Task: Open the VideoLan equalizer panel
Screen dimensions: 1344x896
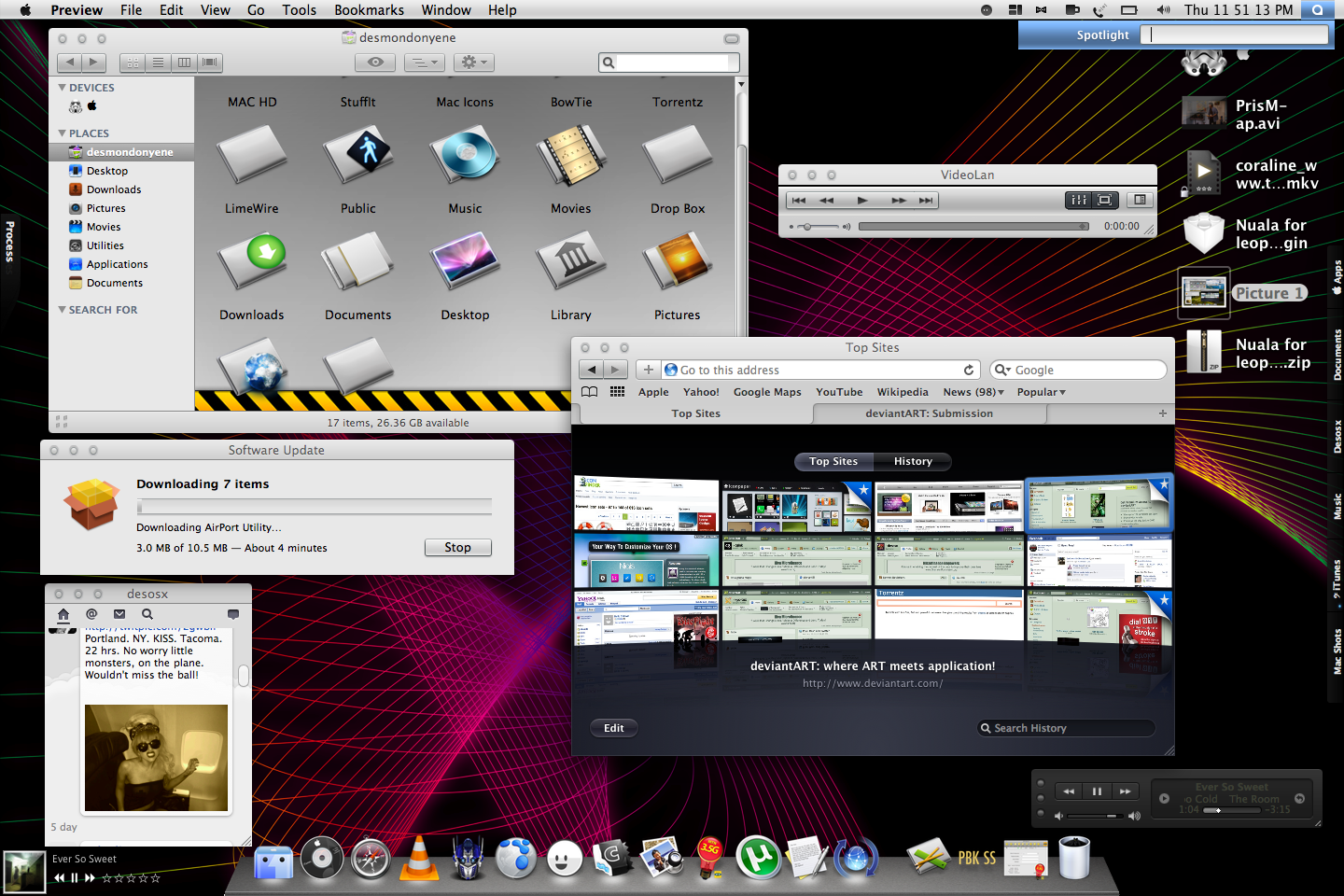Action: 1079,200
